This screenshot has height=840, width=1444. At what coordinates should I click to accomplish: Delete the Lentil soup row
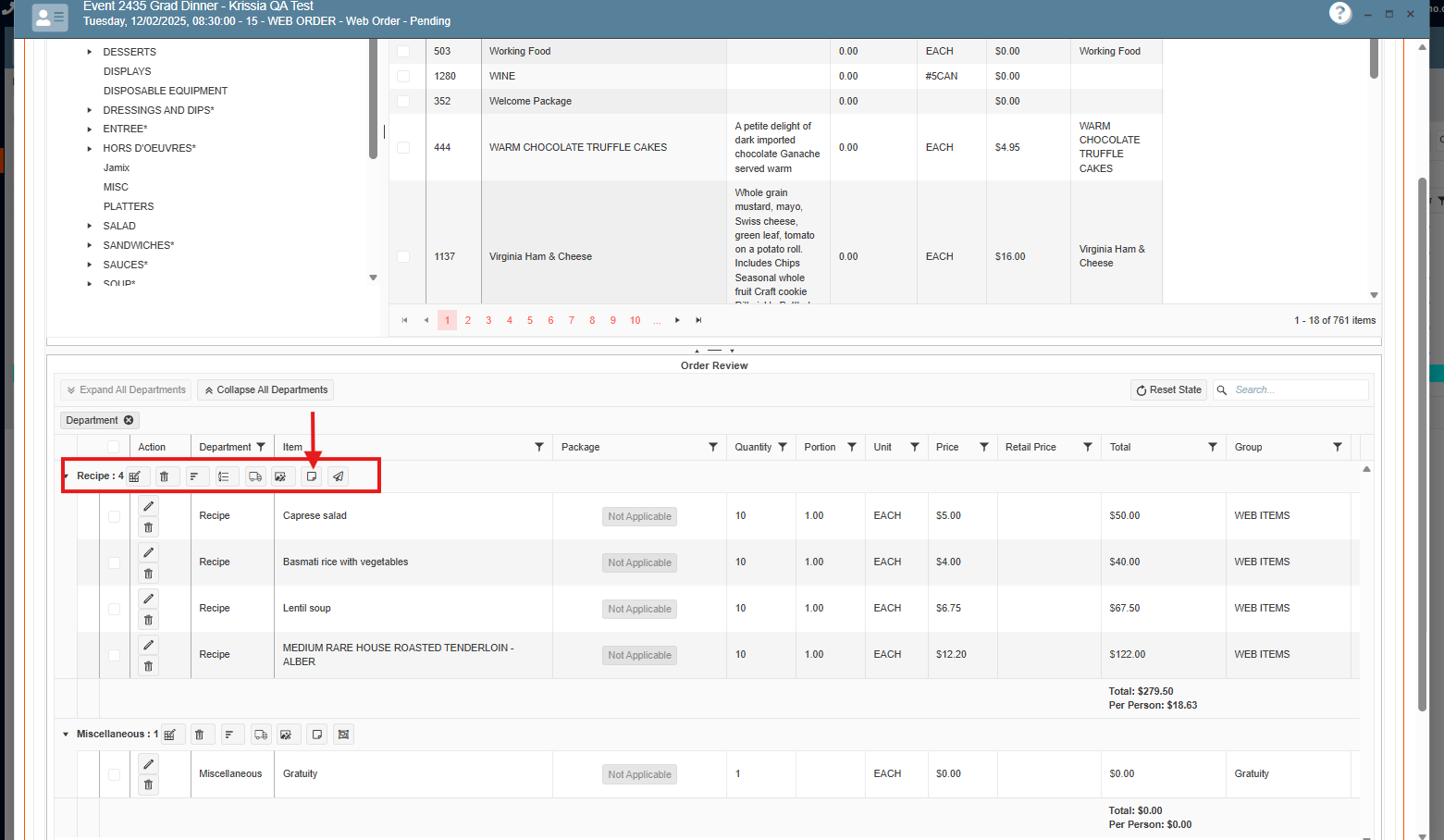(148, 620)
